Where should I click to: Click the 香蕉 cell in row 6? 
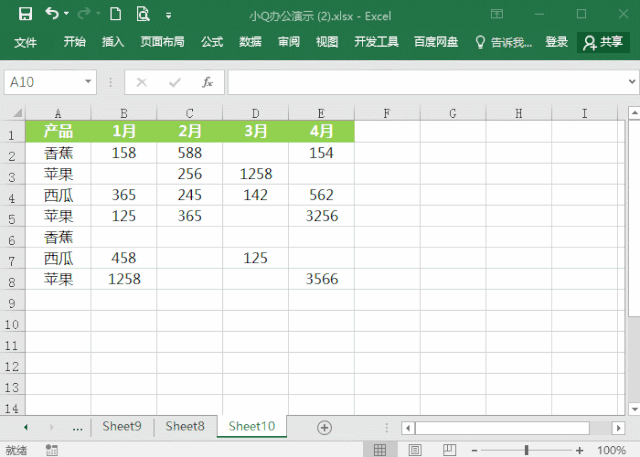pyautogui.click(x=58, y=237)
